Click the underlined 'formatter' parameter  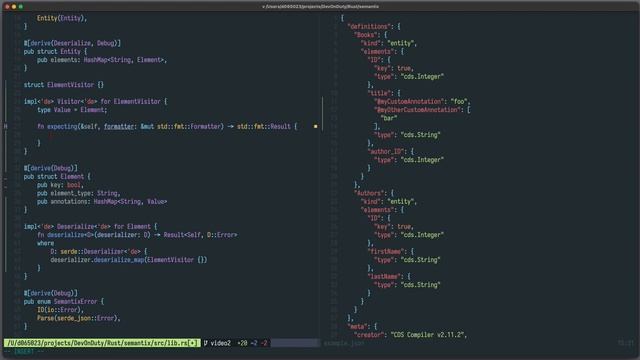[x=119, y=127]
